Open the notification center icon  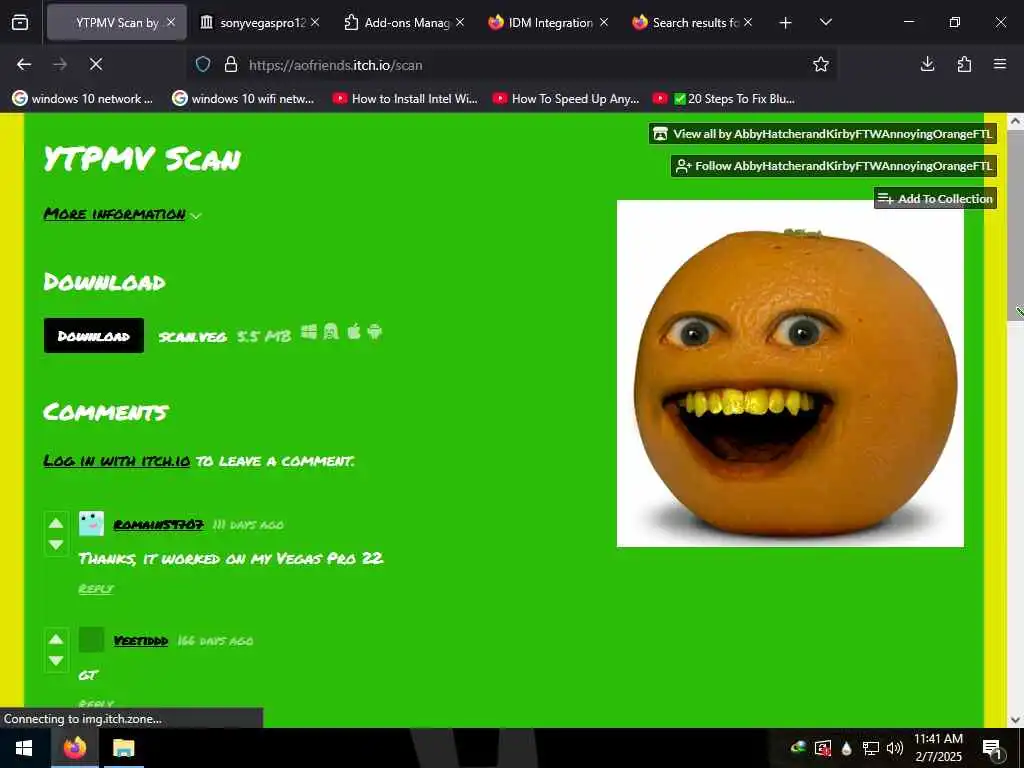tap(992, 748)
